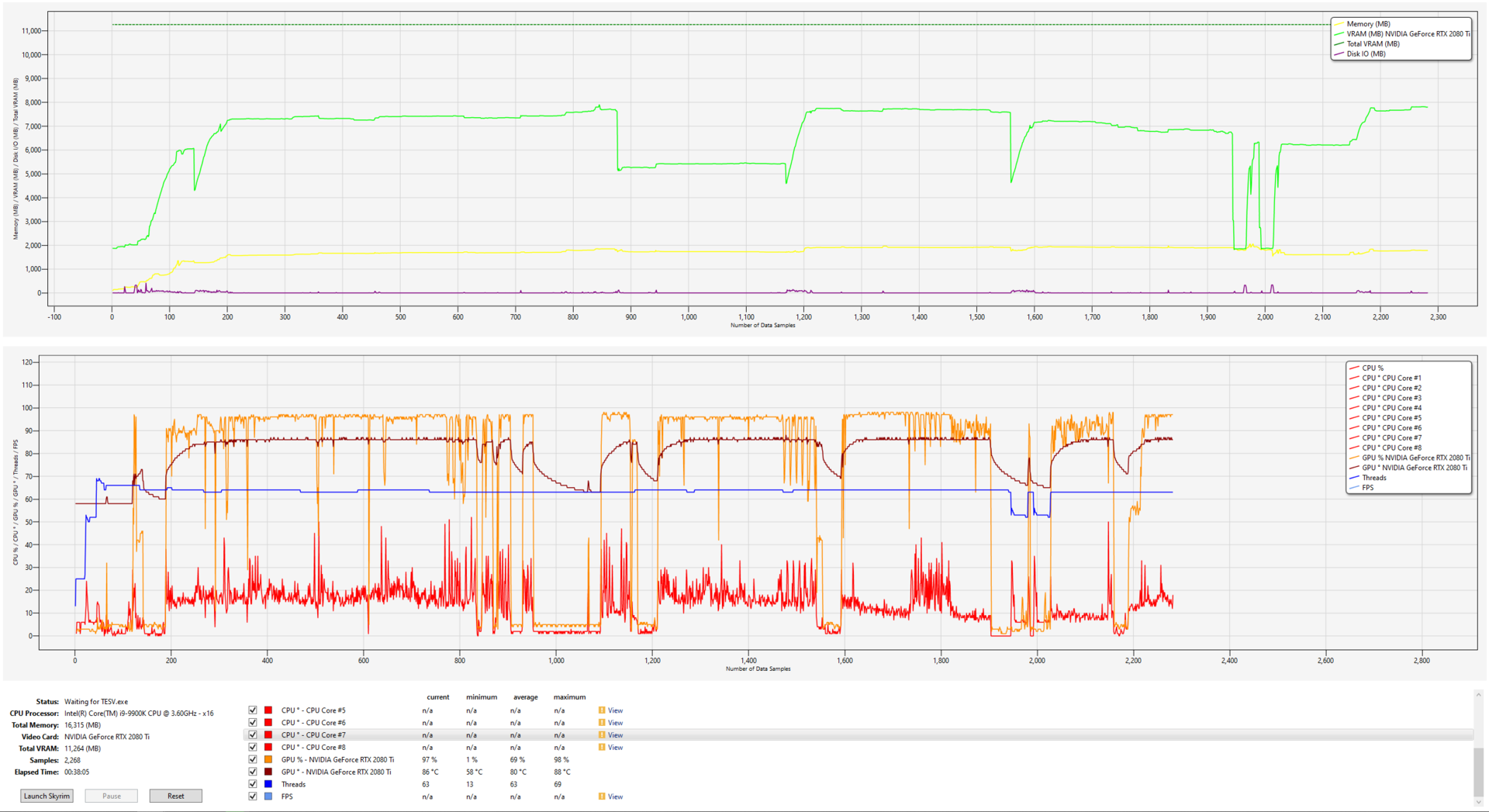Click the warning icon beside CPU Core #7 View

tap(602, 735)
